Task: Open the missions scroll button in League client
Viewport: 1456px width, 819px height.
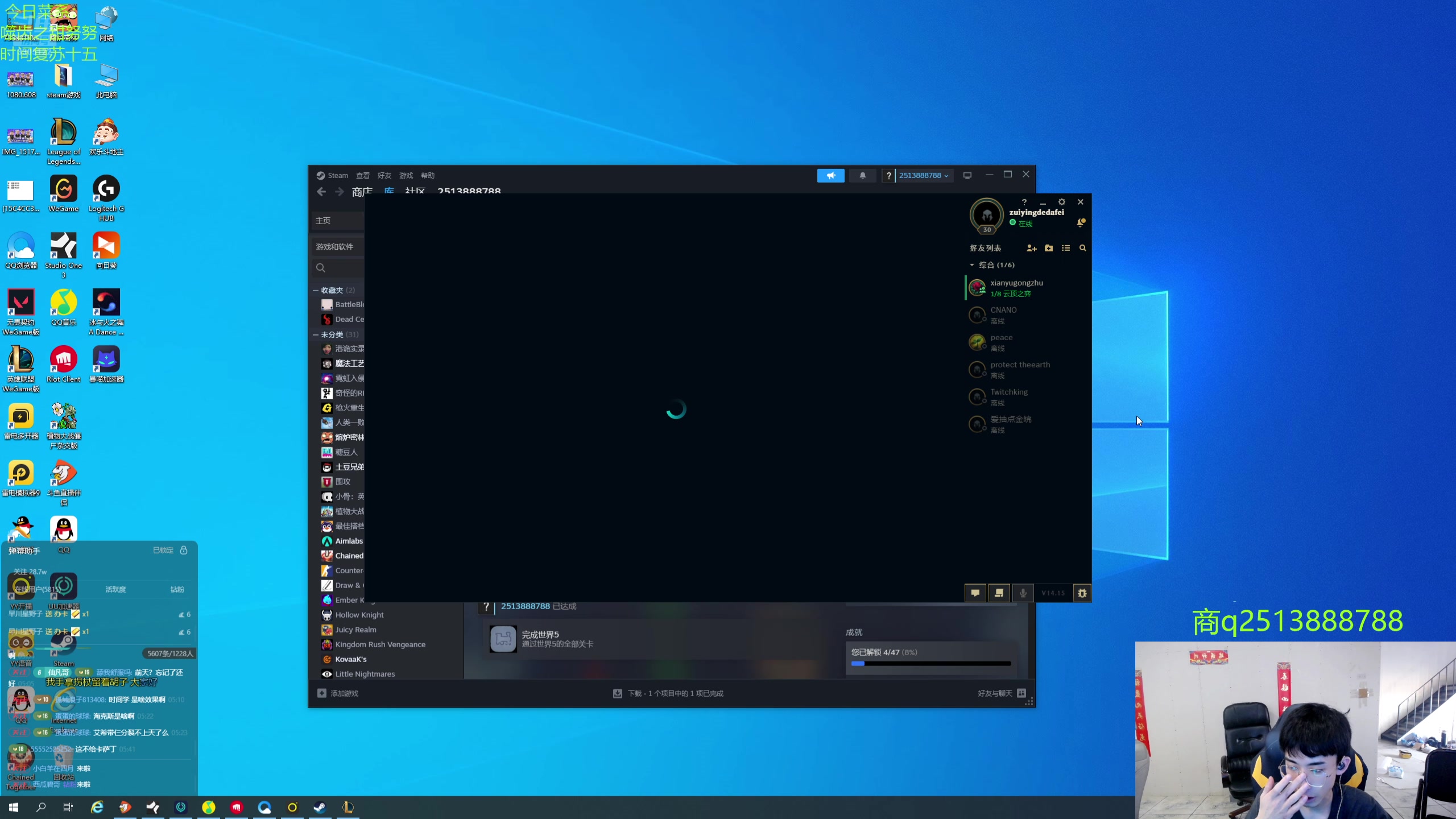Action: 999,593
